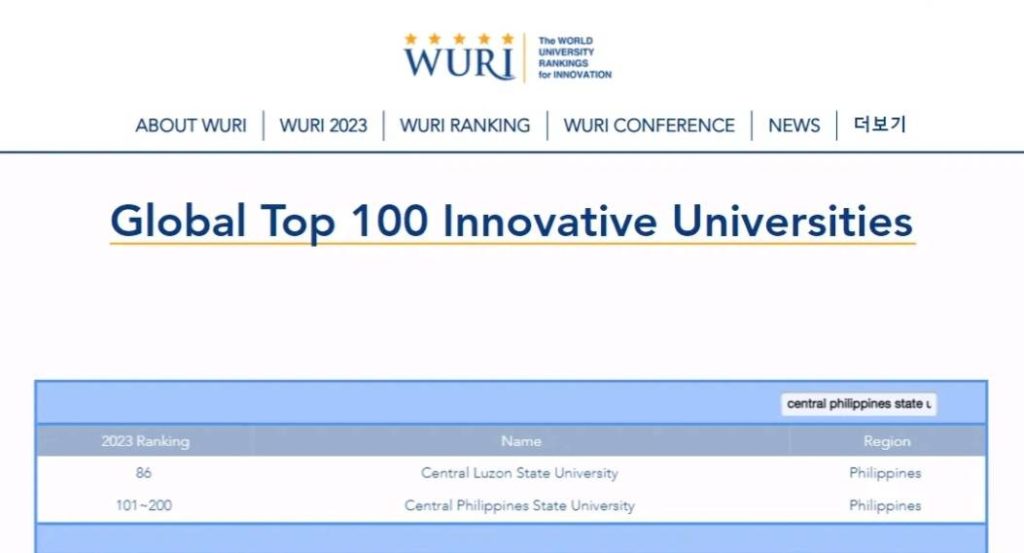The height and width of the screenshot is (553, 1024).
Task: Open the WURI 2023 menu item
Action: click(x=323, y=125)
